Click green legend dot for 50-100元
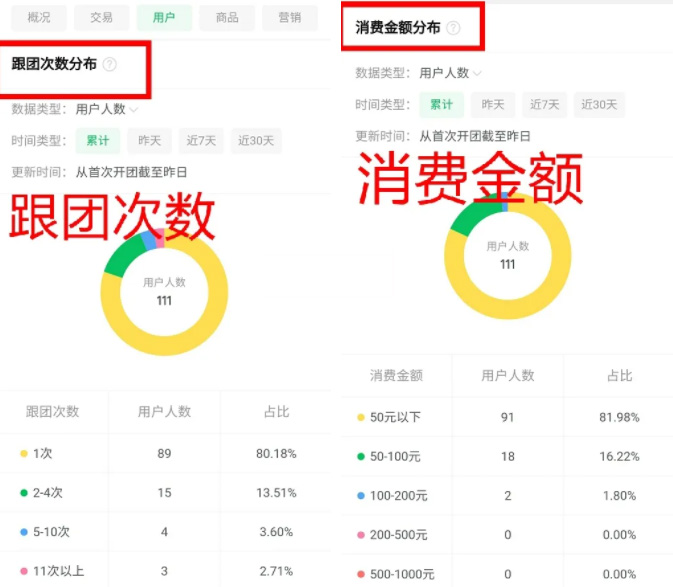673x587 pixels. (361, 457)
